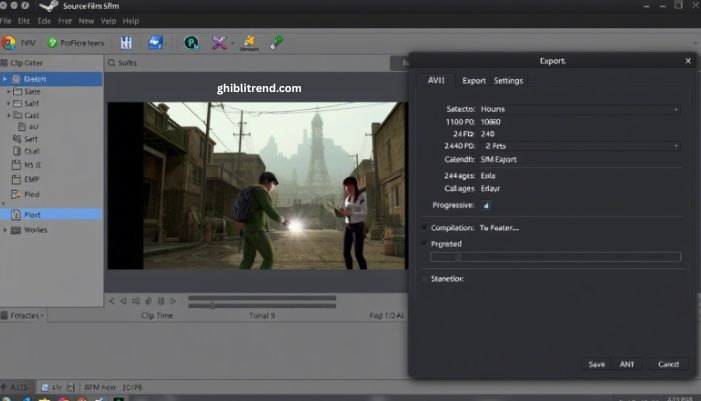
Task: Click the blue mixer bars toolbar icon
Action: point(126,42)
